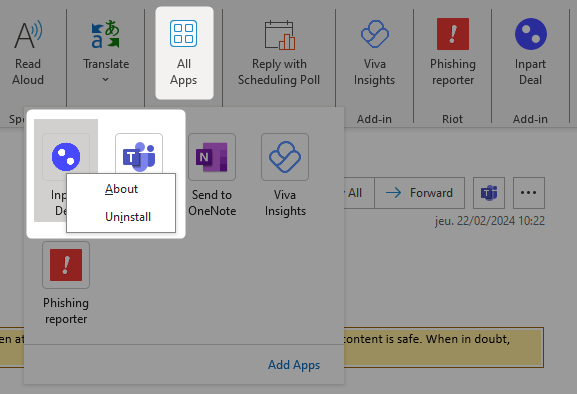
Task: Click Phishing reporter app in flyout
Action: tap(66, 283)
